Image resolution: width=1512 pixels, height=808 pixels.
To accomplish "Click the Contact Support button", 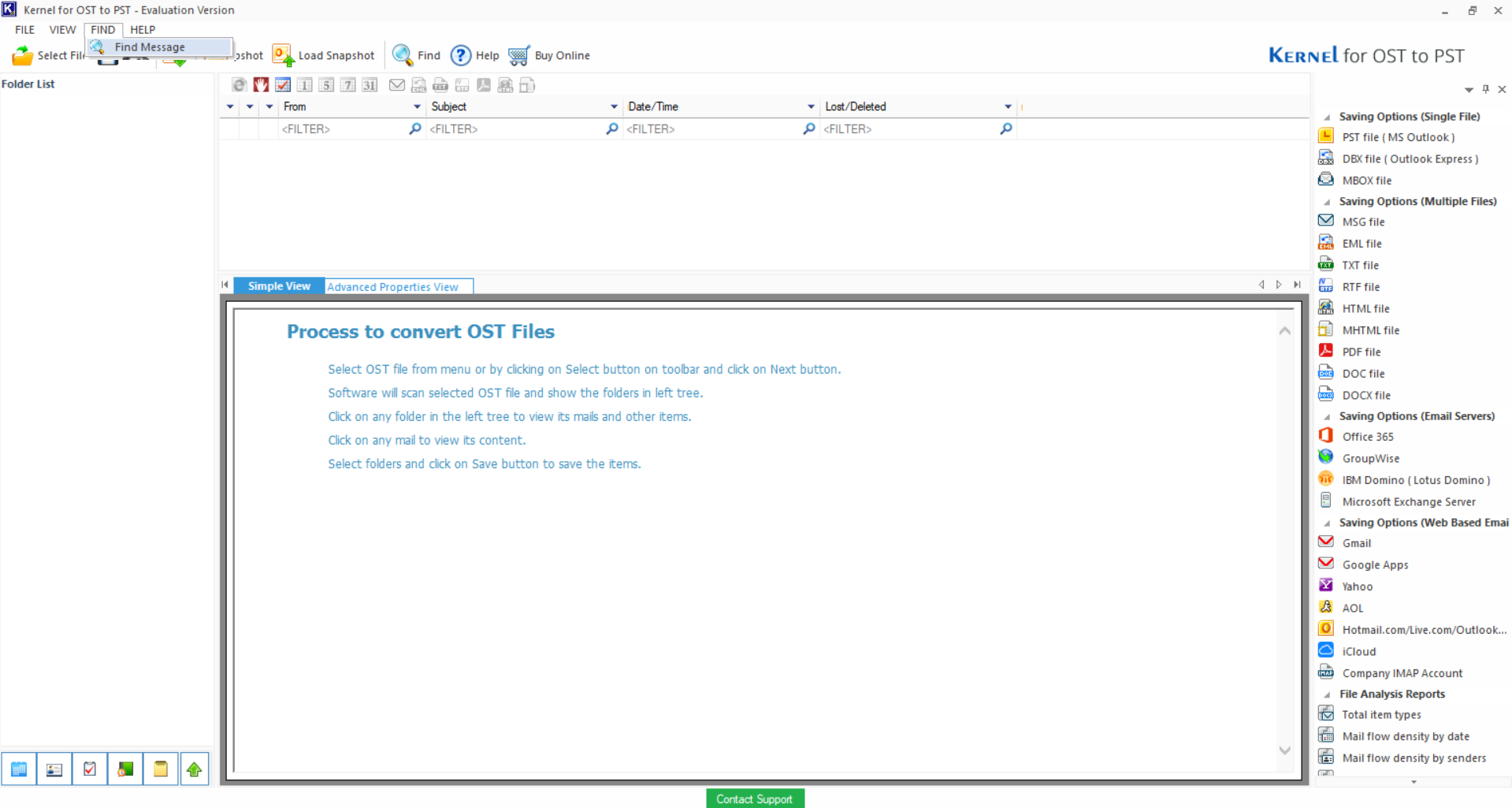I will pyautogui.click(x=755, y=799).
